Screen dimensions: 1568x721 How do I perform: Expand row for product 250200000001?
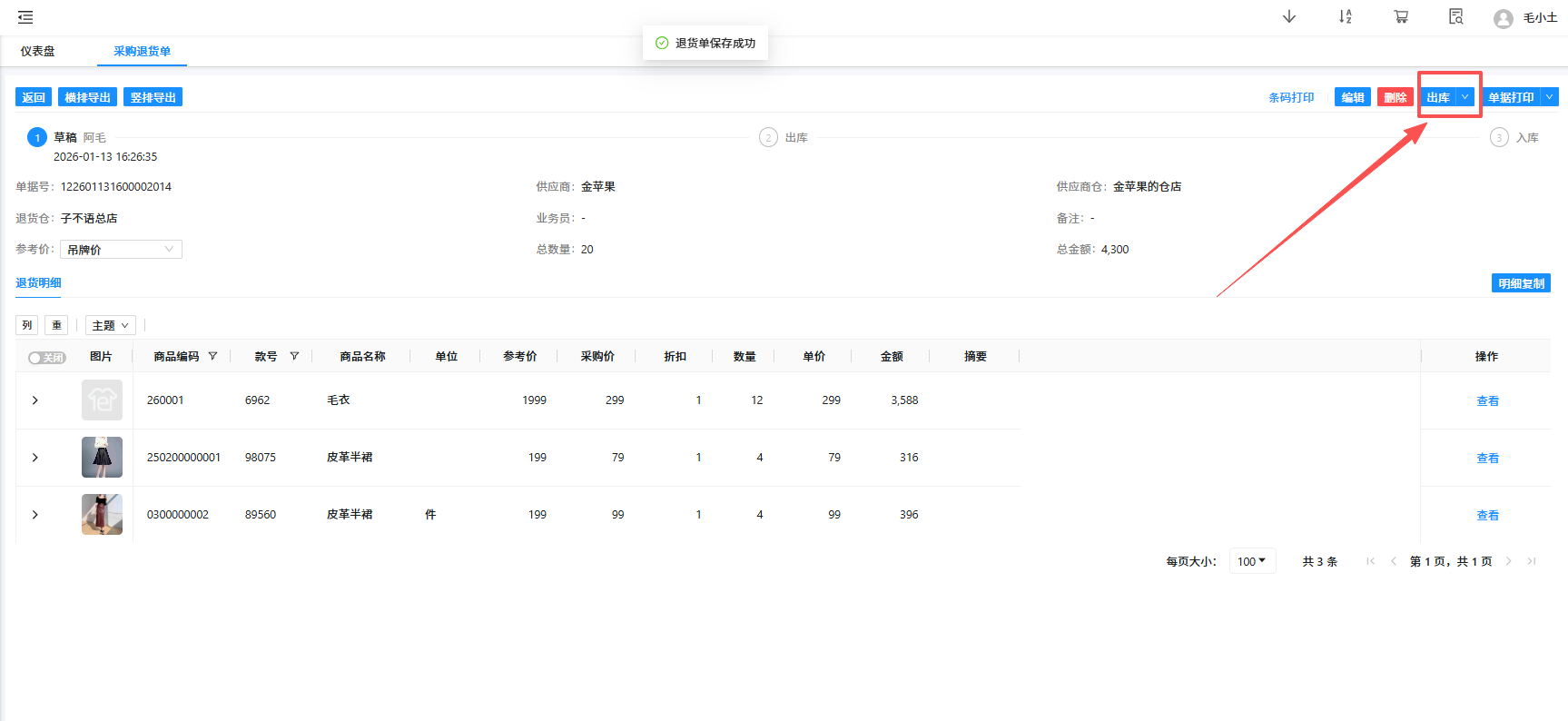tap(35, 458)
